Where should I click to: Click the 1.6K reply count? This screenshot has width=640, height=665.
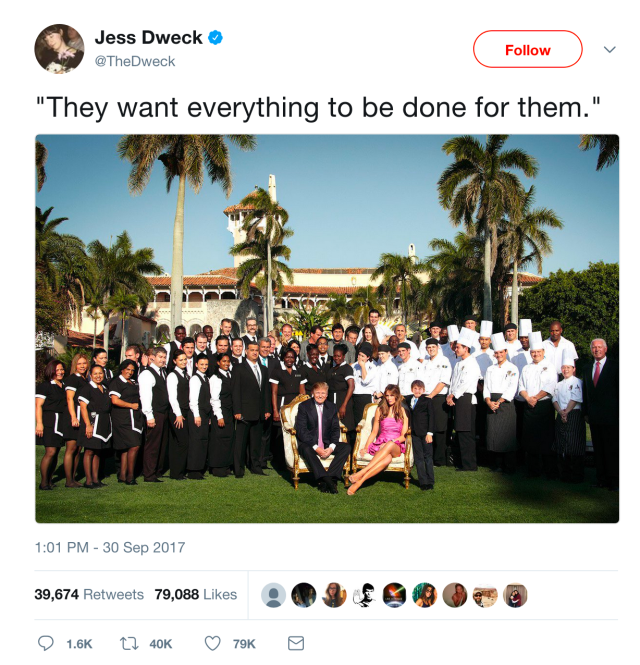click(x=79, y=644)
